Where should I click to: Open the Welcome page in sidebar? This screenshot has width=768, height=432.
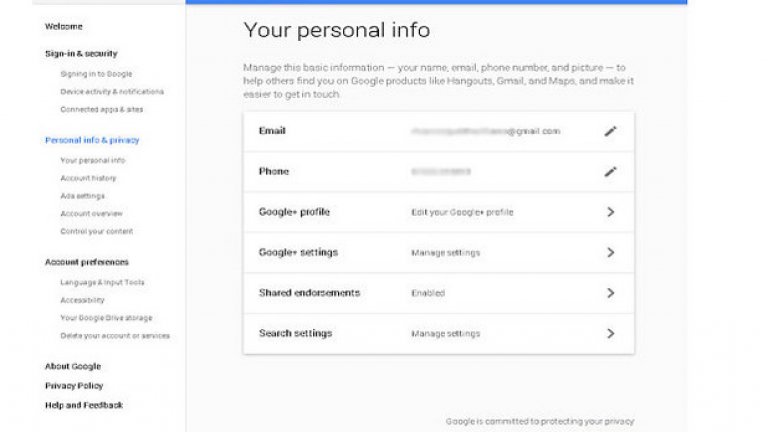click(64, 26)
